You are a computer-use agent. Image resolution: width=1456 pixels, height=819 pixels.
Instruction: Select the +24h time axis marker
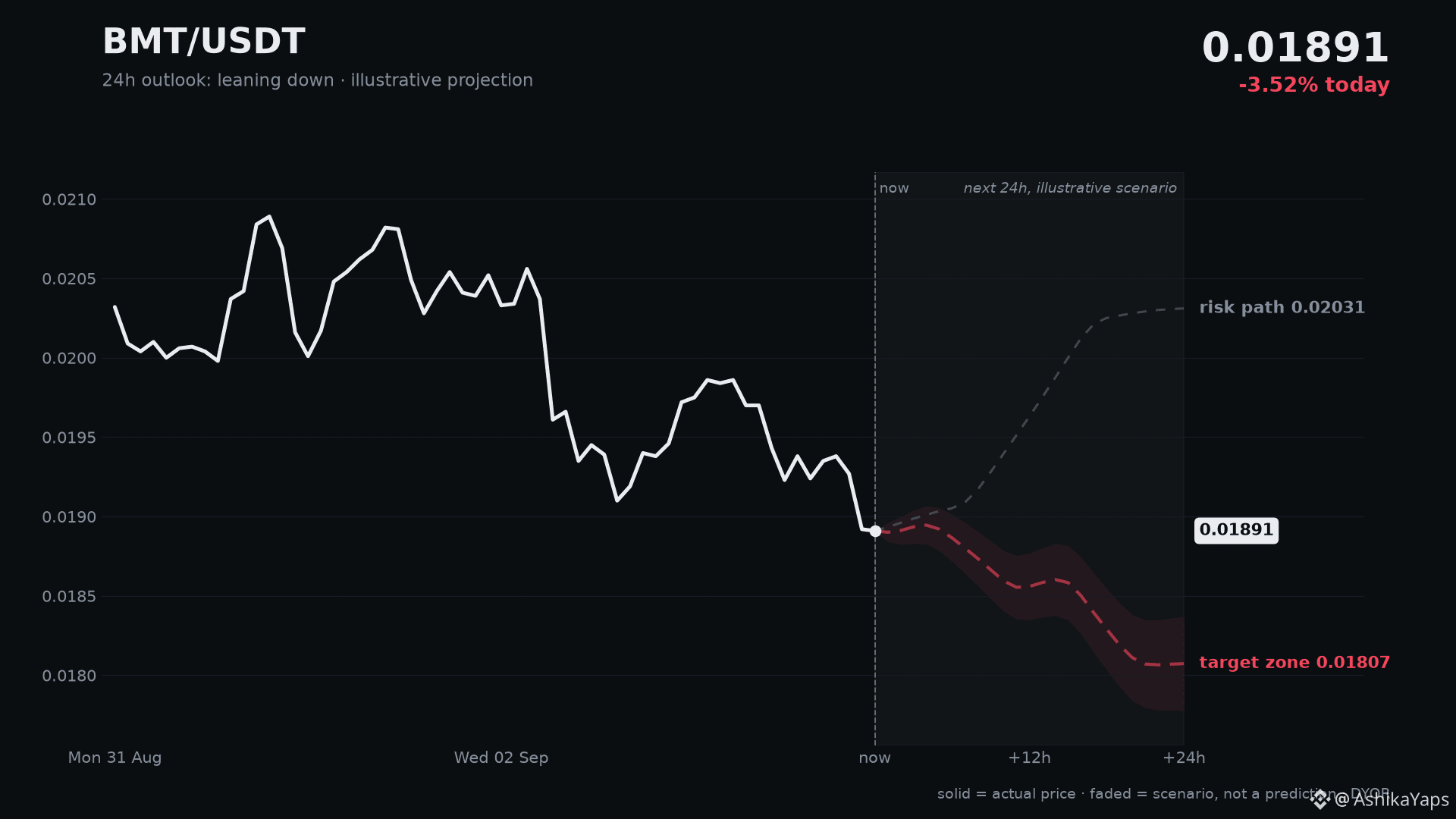(1184, 758)
